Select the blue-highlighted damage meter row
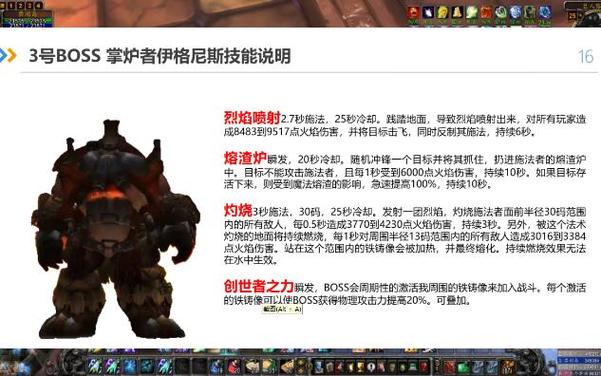Image resolution: width=601 pixels, height=376 pixels. pyautogui.click(x=579, y=360)
